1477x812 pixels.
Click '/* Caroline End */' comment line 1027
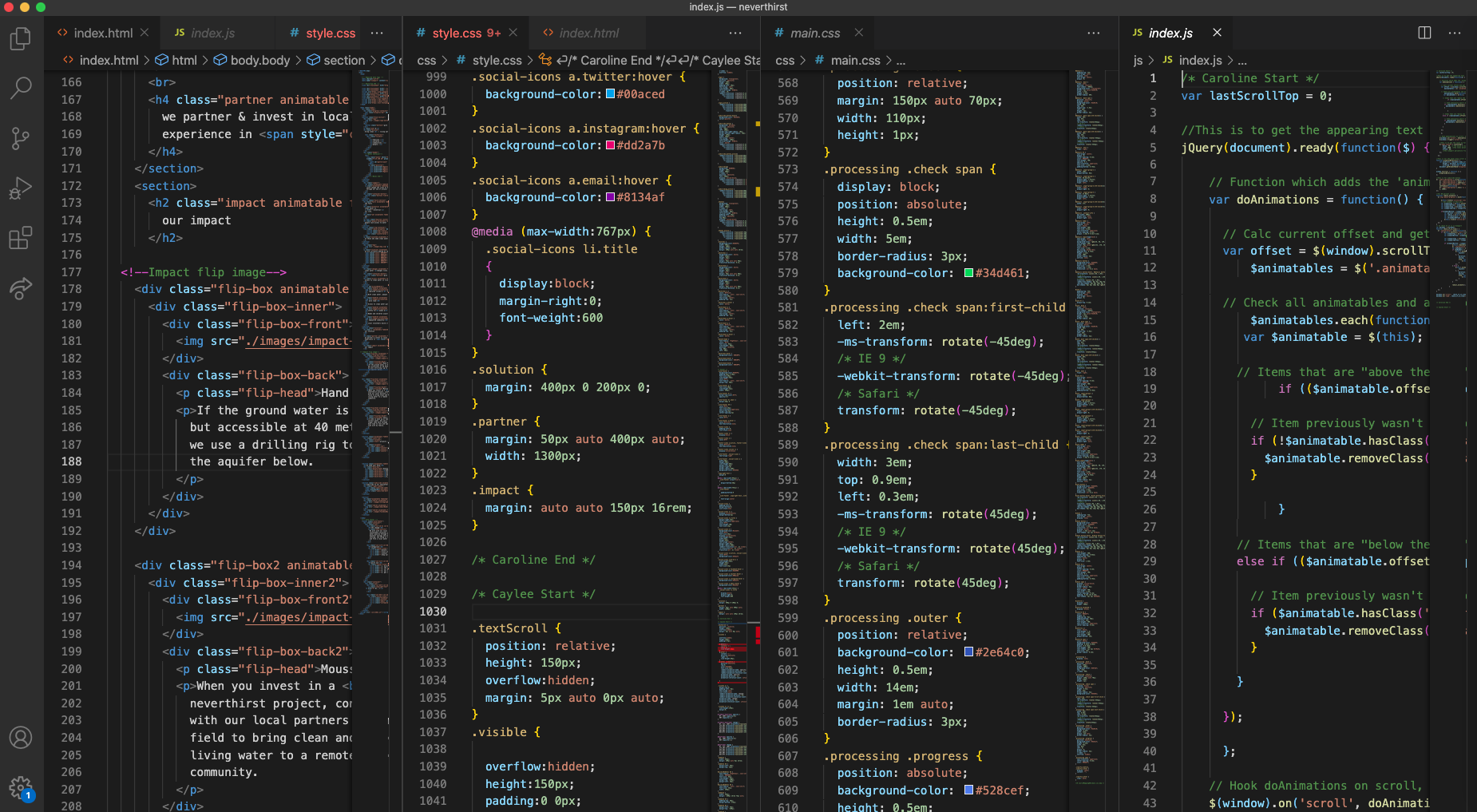click(533, 560)
